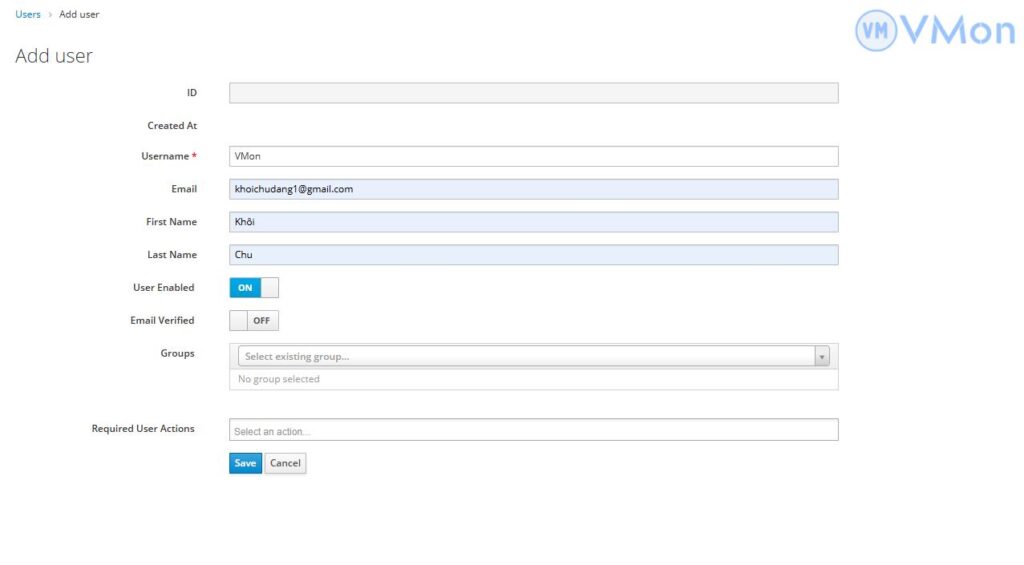
Task: Click the Last Name field with Chu
Action: 533,255
